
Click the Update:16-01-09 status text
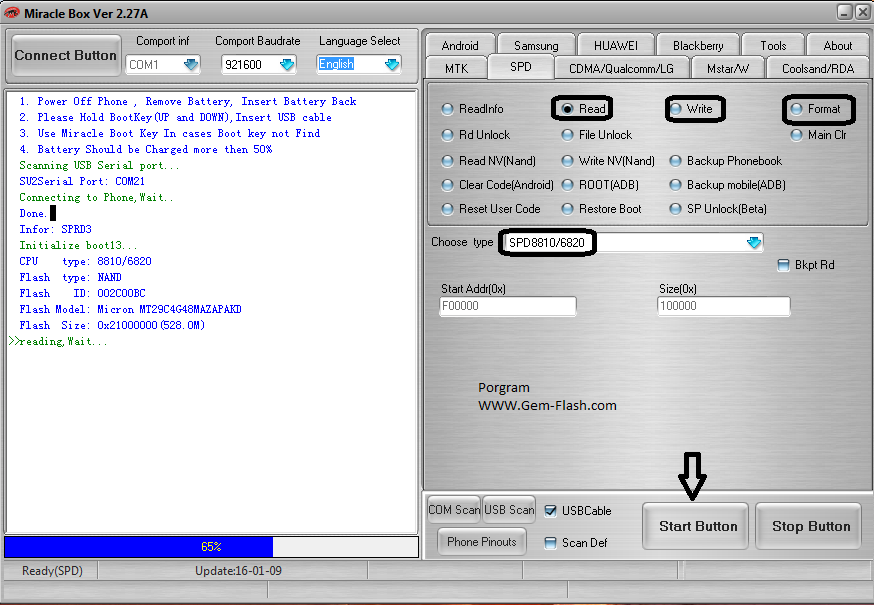pyautogui.click(x=238, y=571)
